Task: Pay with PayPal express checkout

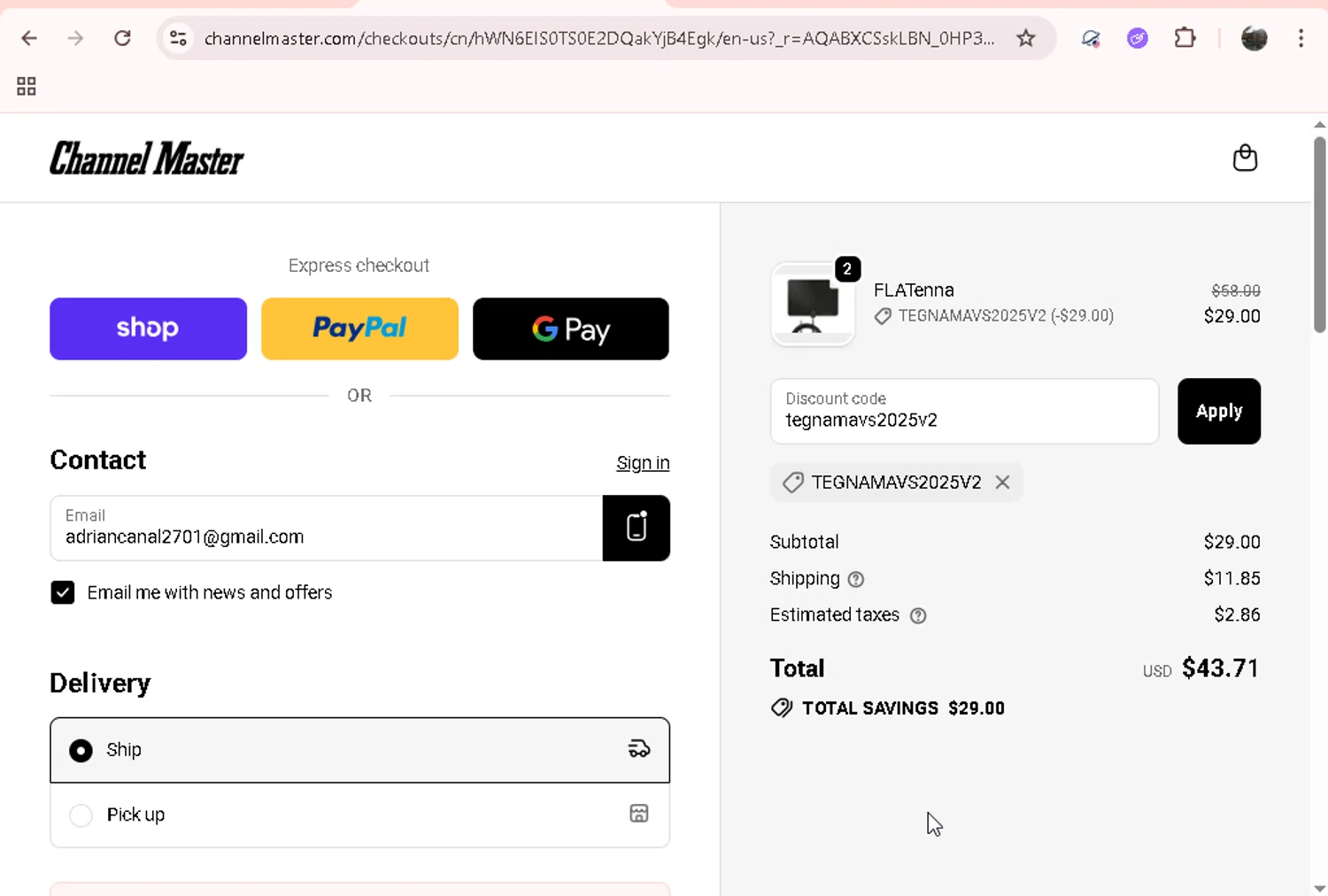Action: tap(359, 328)
